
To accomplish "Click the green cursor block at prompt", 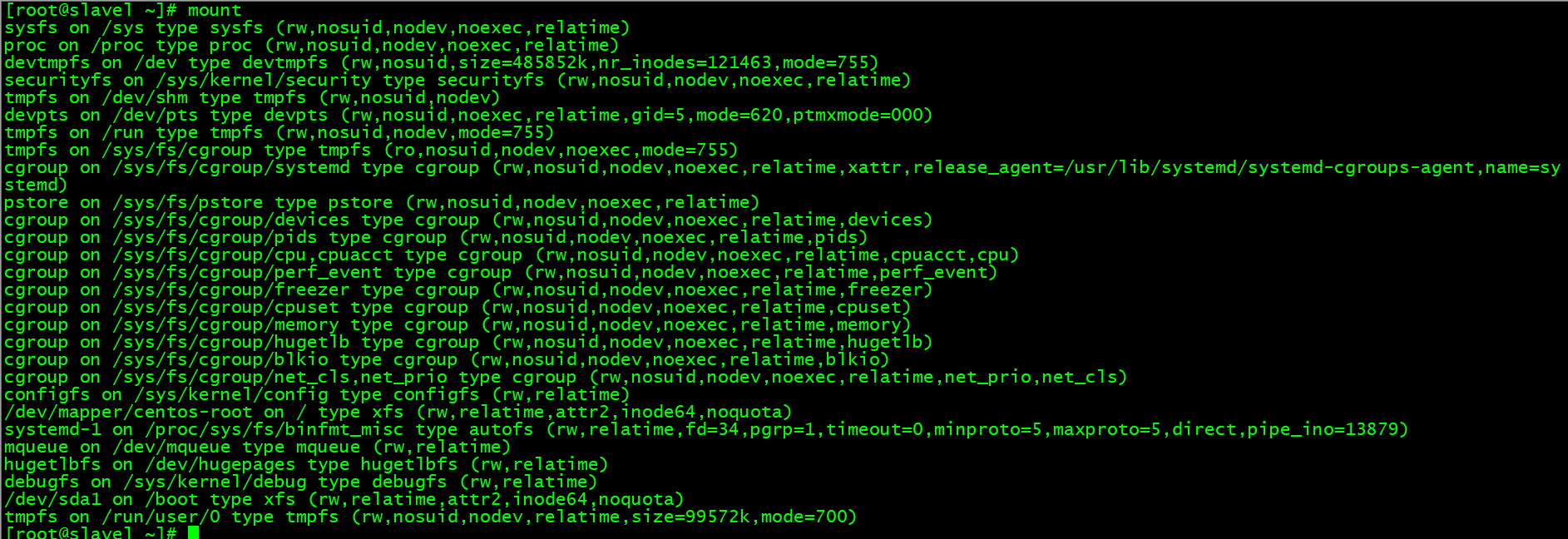I will (194, 533).
